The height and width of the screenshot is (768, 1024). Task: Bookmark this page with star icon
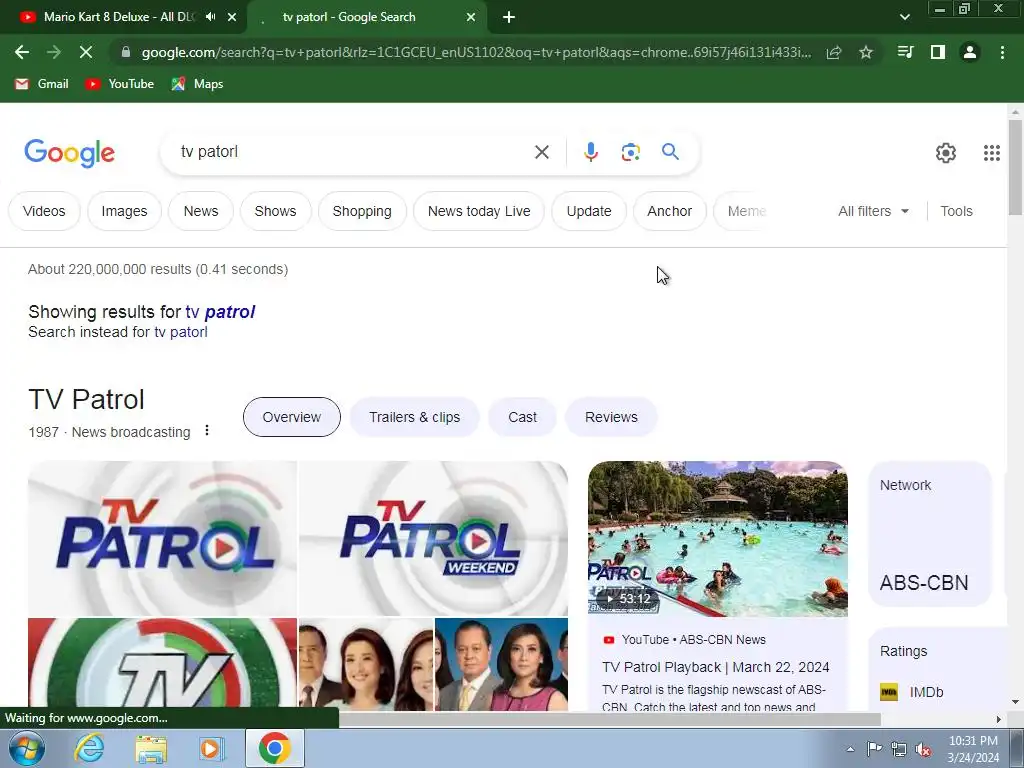tap(866, 52)
